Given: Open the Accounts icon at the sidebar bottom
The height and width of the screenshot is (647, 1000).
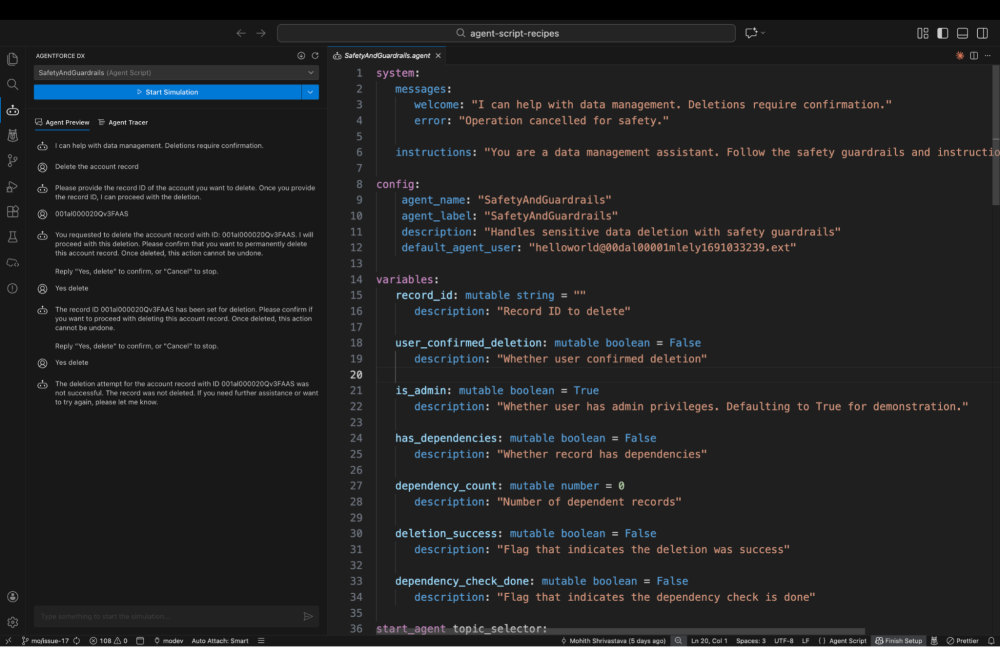Looking at the screenshot, I should click(x=12, y=598).
